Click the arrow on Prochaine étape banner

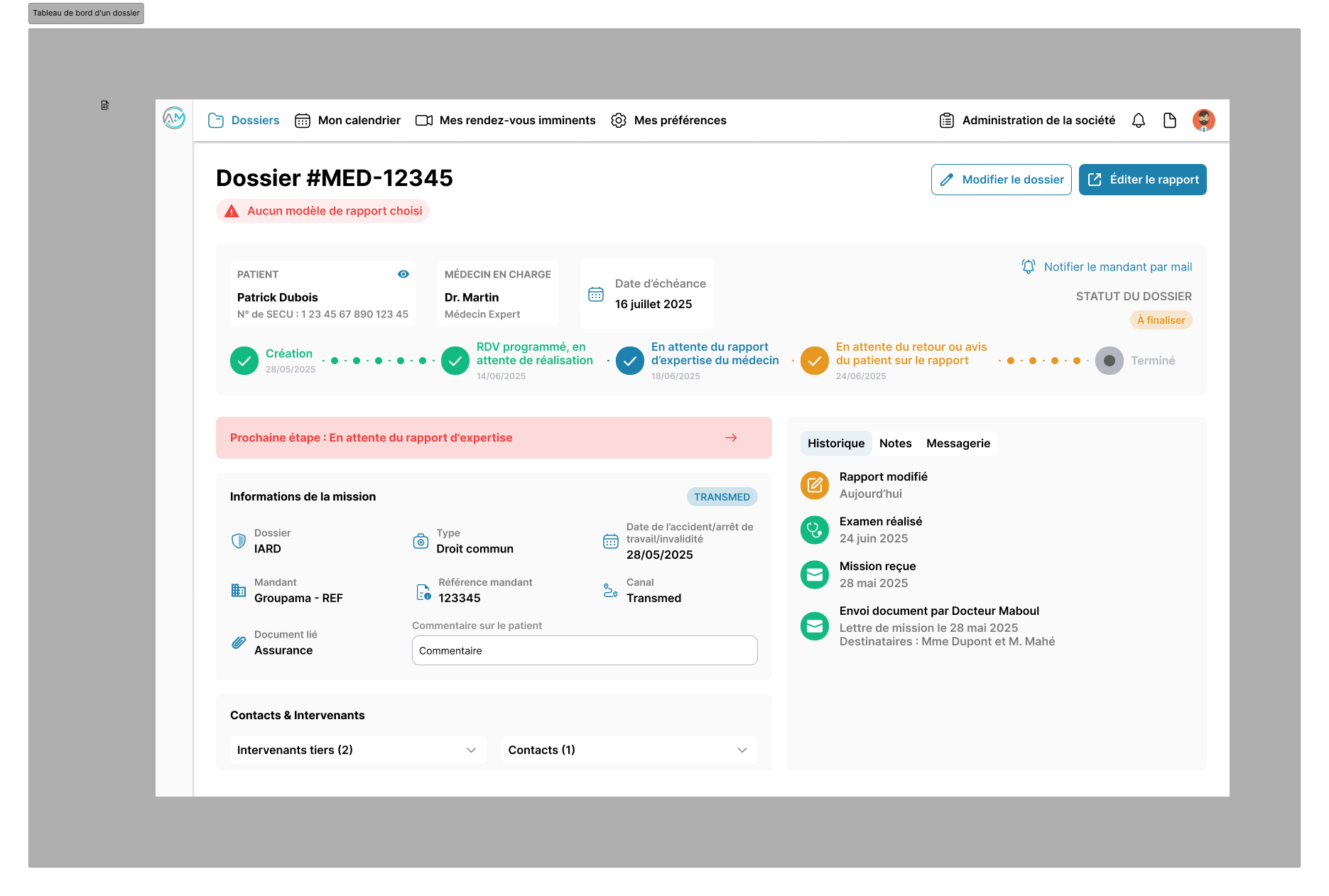tap(731, 438)
